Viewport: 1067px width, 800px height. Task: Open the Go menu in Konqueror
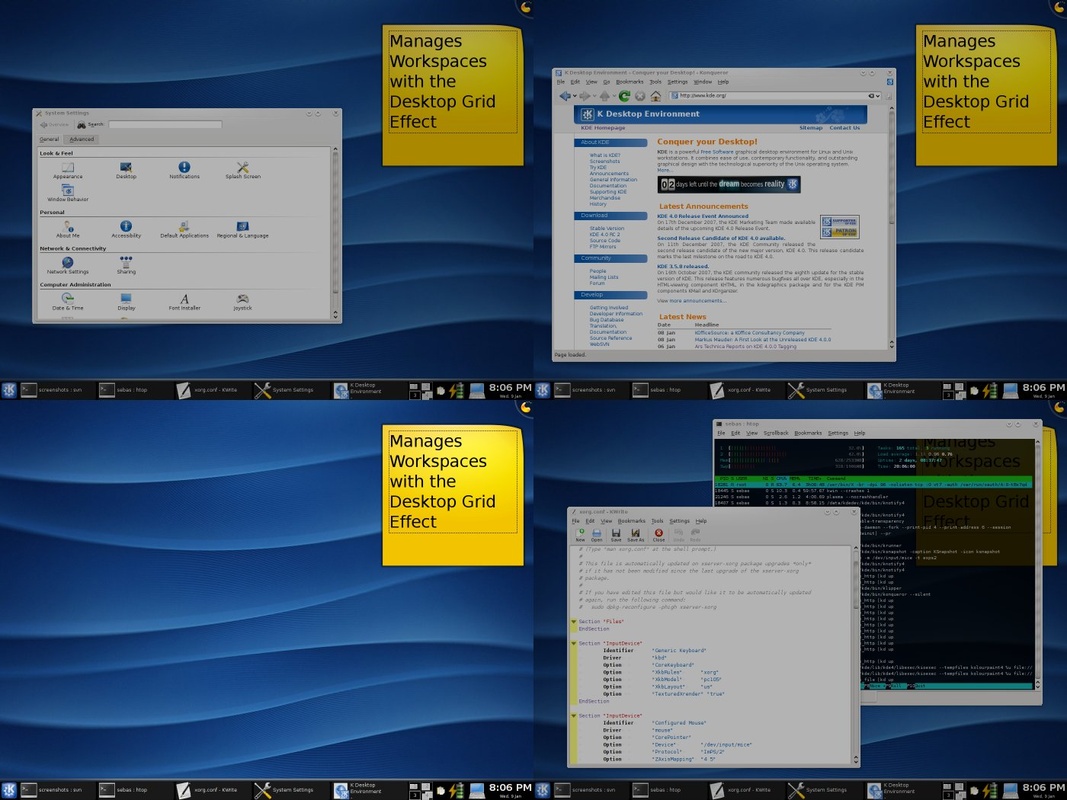click(606, 82)
